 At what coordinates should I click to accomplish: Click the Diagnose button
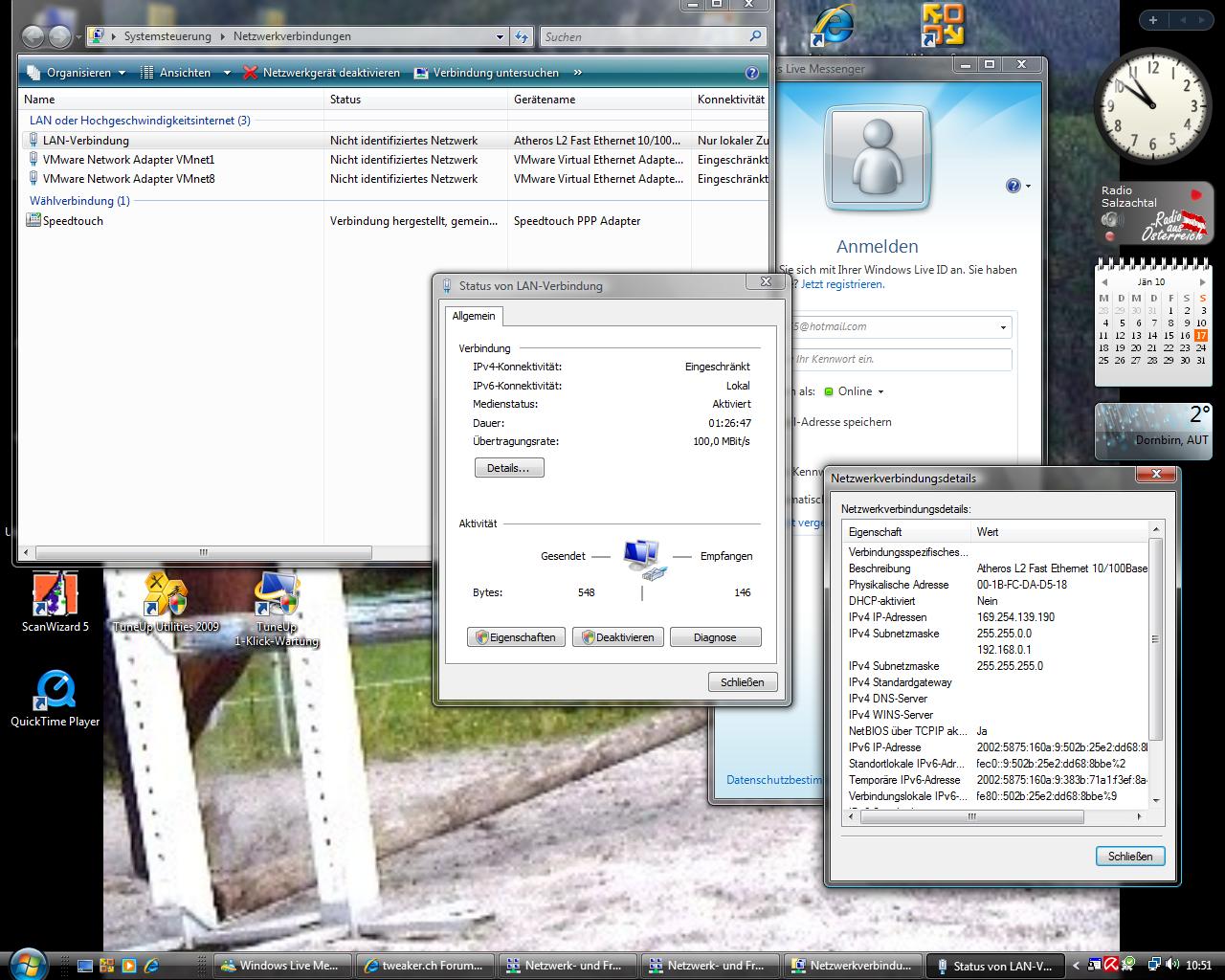click(x=715, y=637)
